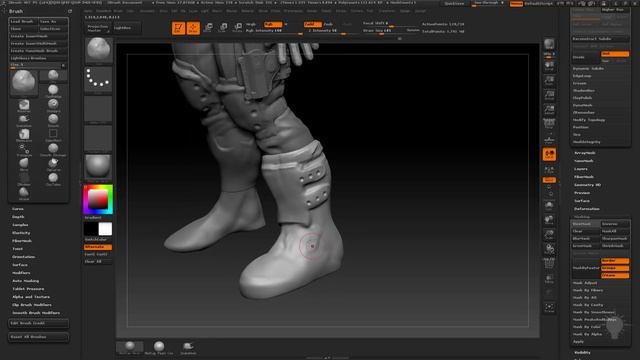Expand the Curve brush section
Viewport: 640px width, 360px height.
click(x=18, y=209)
